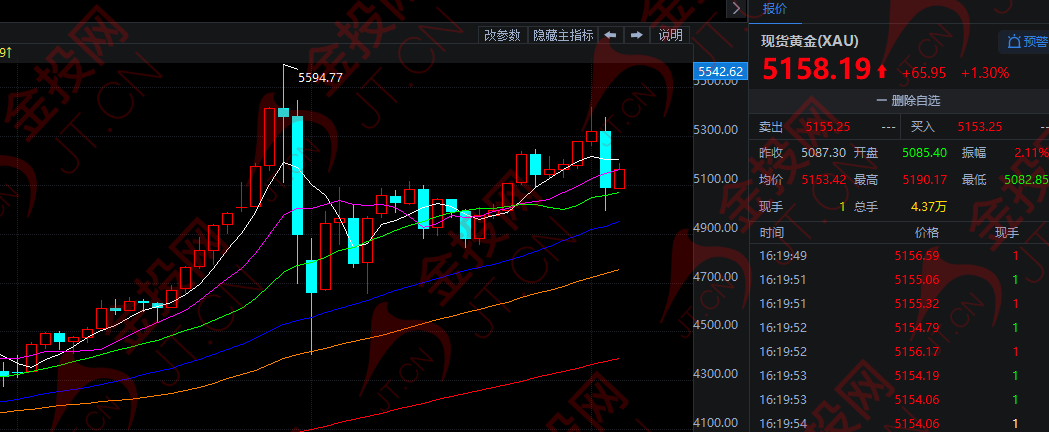Click the 昨收 value 5087.30
This screenshot has width=1049, height=432.
(x=824, y=152)
